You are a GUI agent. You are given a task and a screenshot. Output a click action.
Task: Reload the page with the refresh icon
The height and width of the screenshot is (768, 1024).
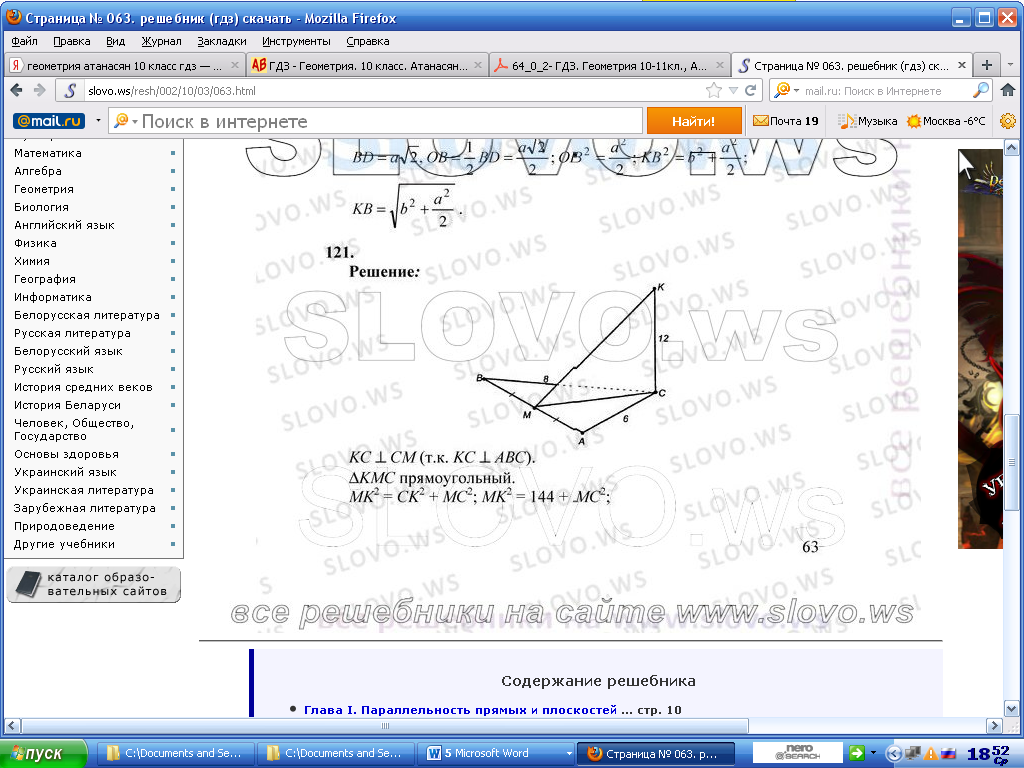click(750, 90)
